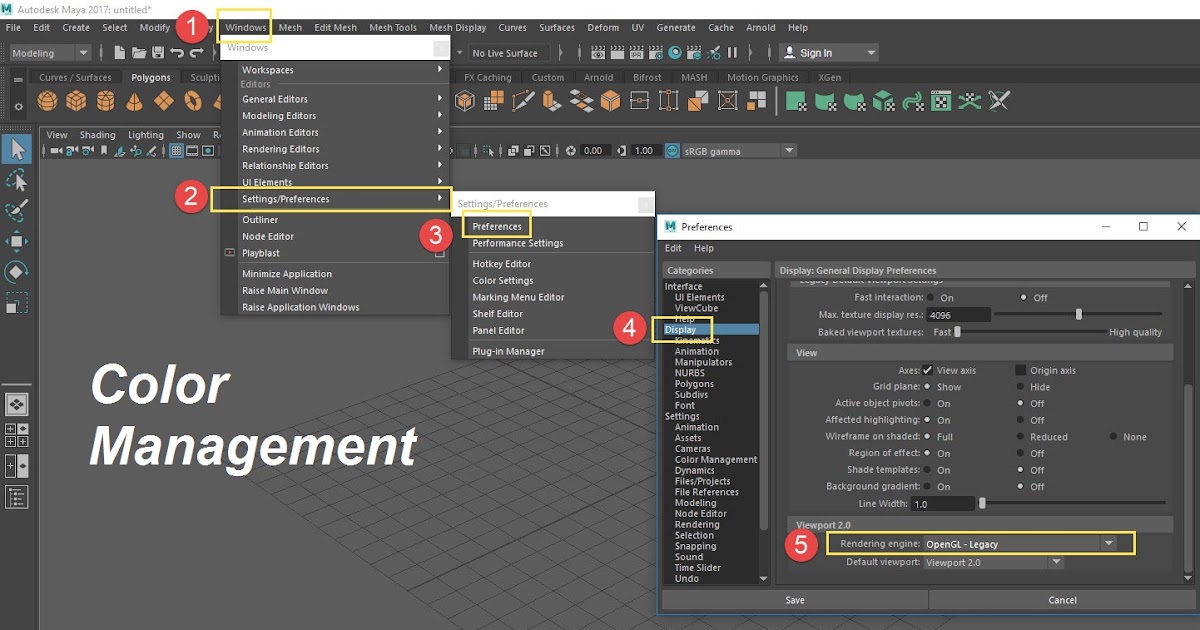Uncheck the View axis checkbox
1200x630 pixels.
tap(927, 370)
